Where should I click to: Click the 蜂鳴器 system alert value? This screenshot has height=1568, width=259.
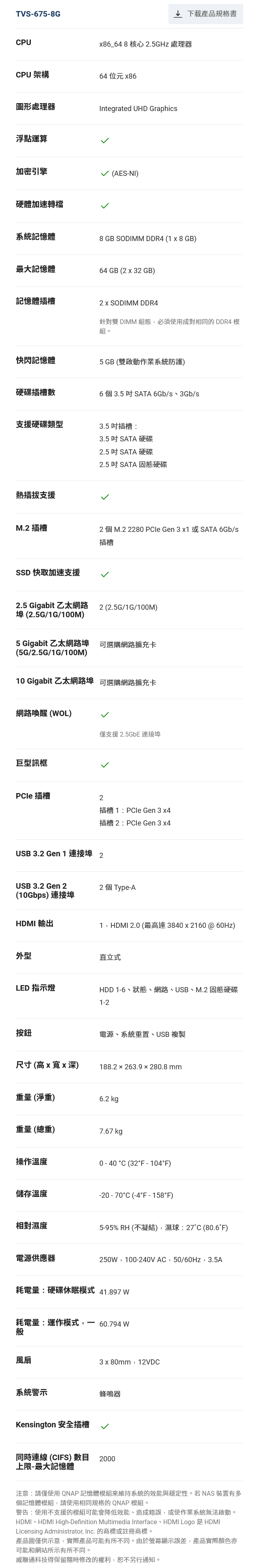pos(110,1394)
